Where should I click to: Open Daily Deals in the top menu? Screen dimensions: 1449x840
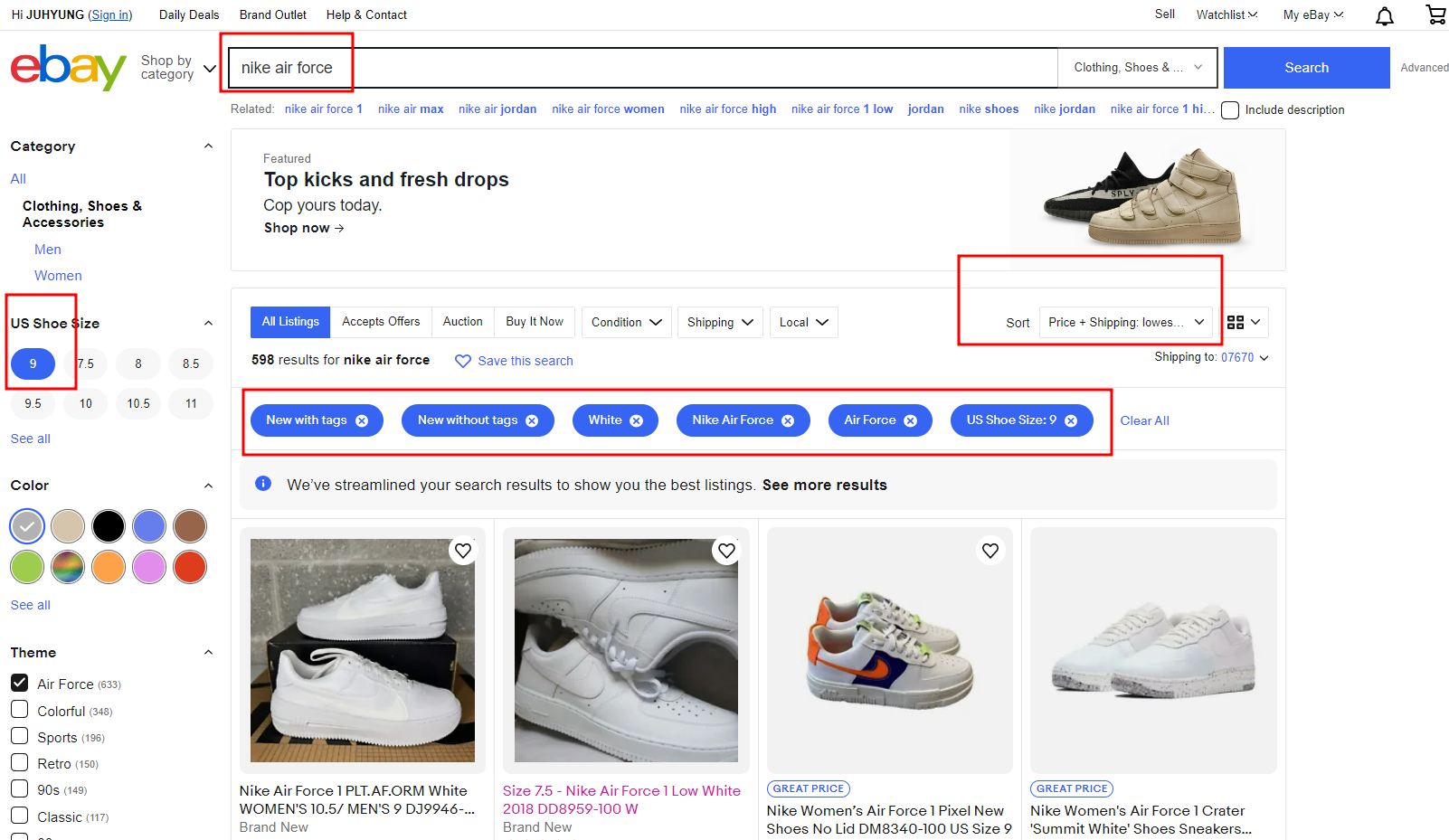189,15
